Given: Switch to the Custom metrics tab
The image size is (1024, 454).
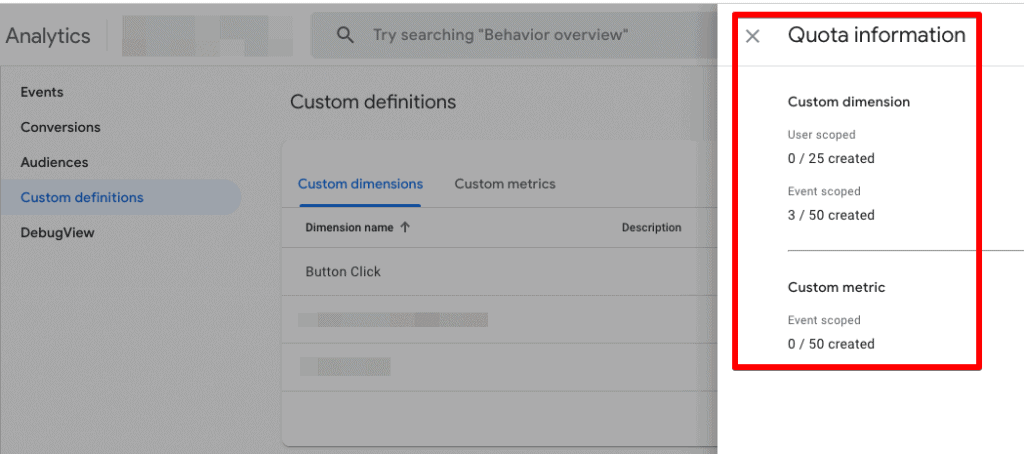Looking at the screenshot, I should pyautogui.click(x=504, y=184).
